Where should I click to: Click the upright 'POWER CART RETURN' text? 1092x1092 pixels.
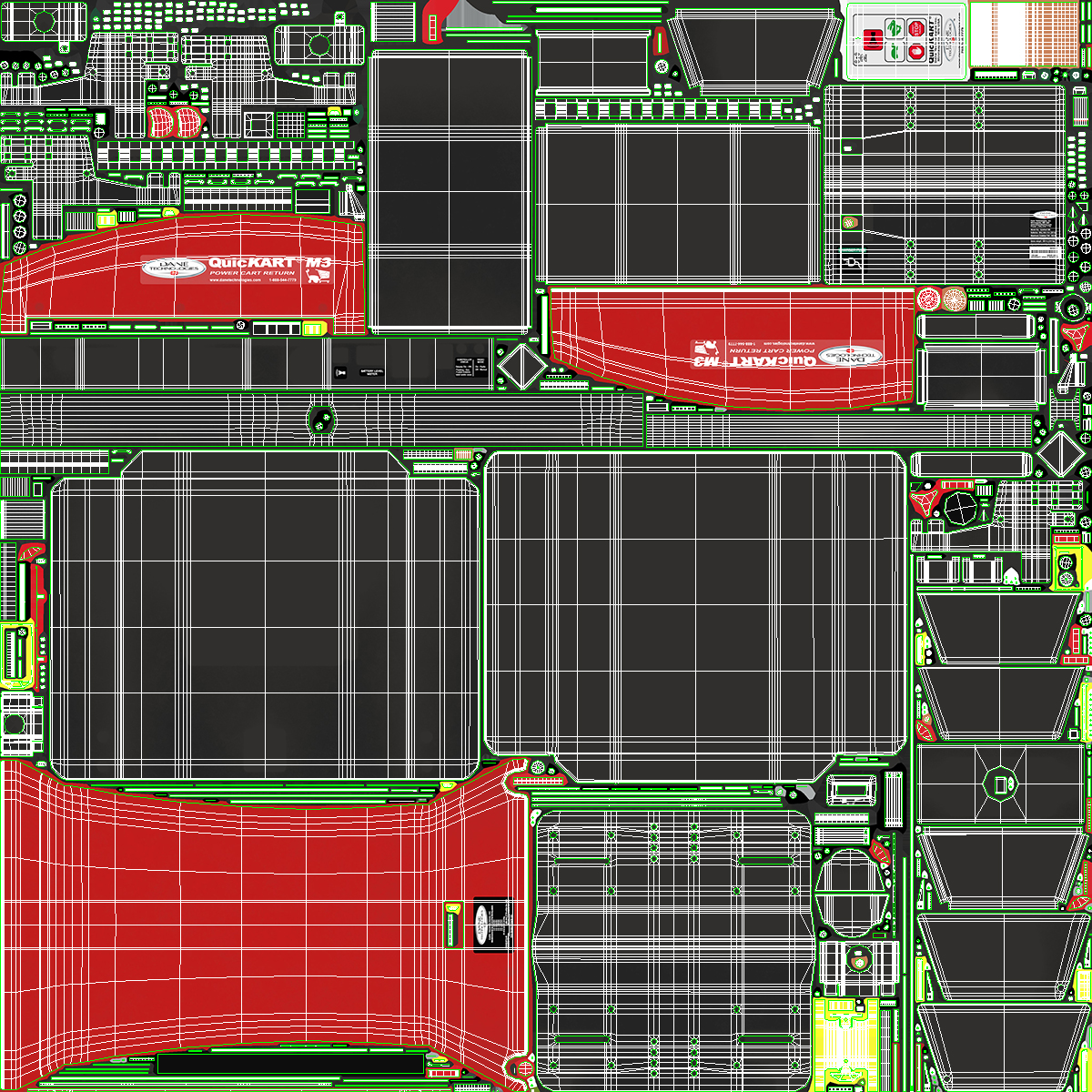tap(253, 273)
